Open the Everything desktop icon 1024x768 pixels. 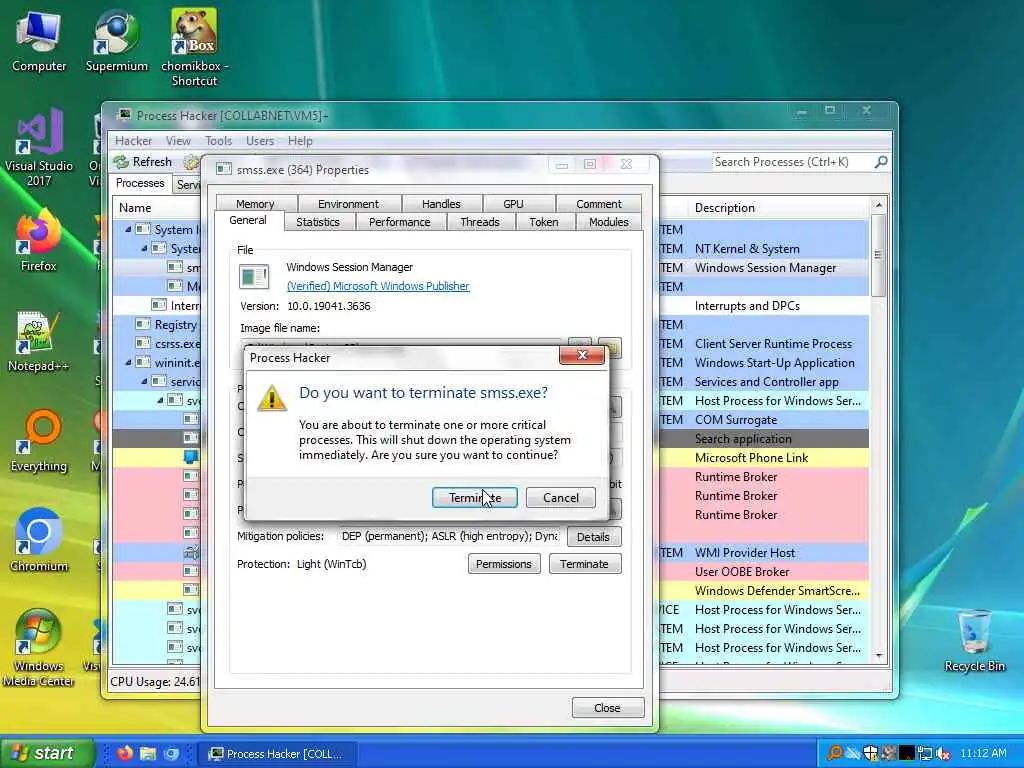(x=39, y=441)
